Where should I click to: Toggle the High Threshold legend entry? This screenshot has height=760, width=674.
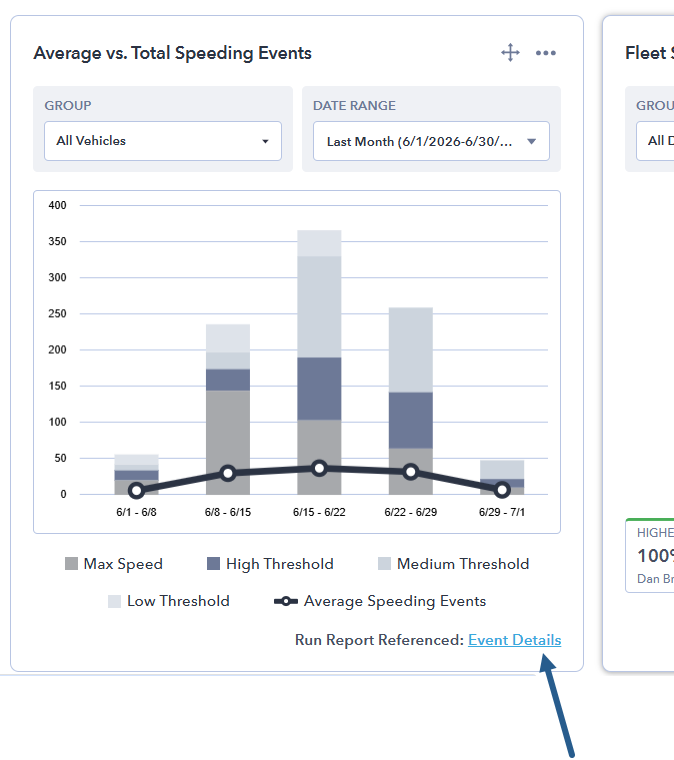[270, 564]
